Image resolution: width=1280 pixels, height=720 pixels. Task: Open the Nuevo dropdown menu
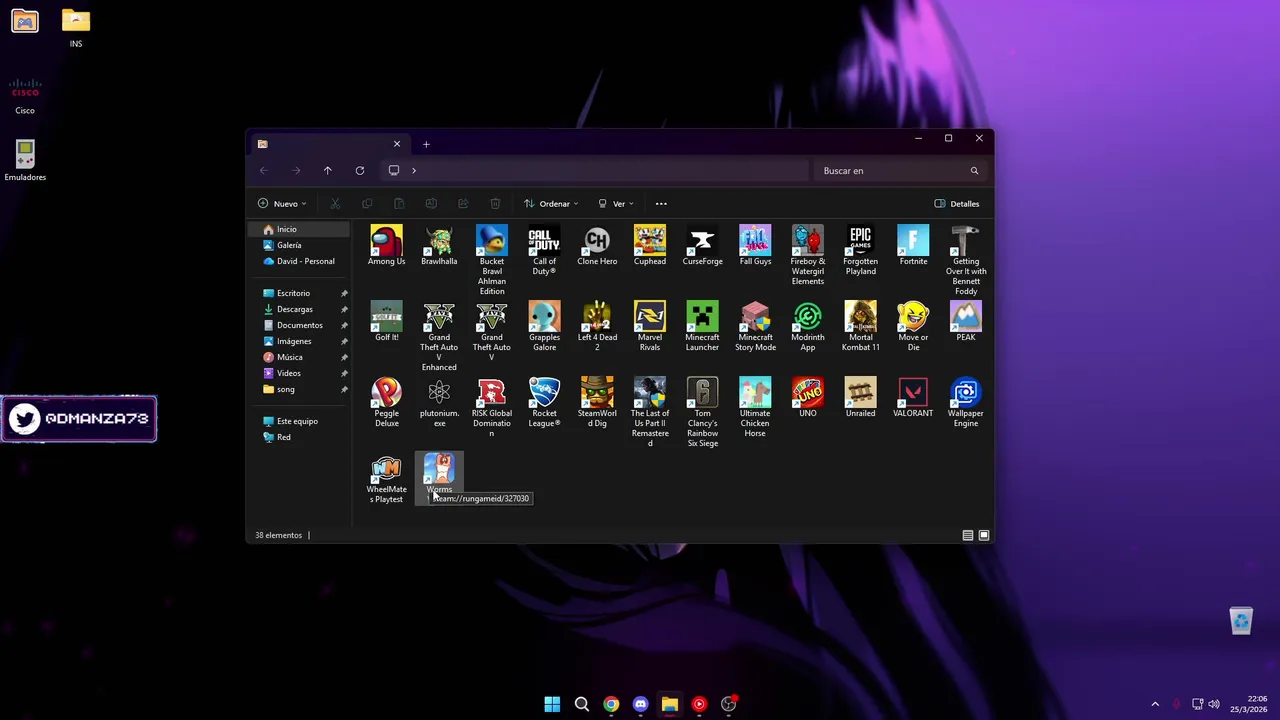point(282,203)
